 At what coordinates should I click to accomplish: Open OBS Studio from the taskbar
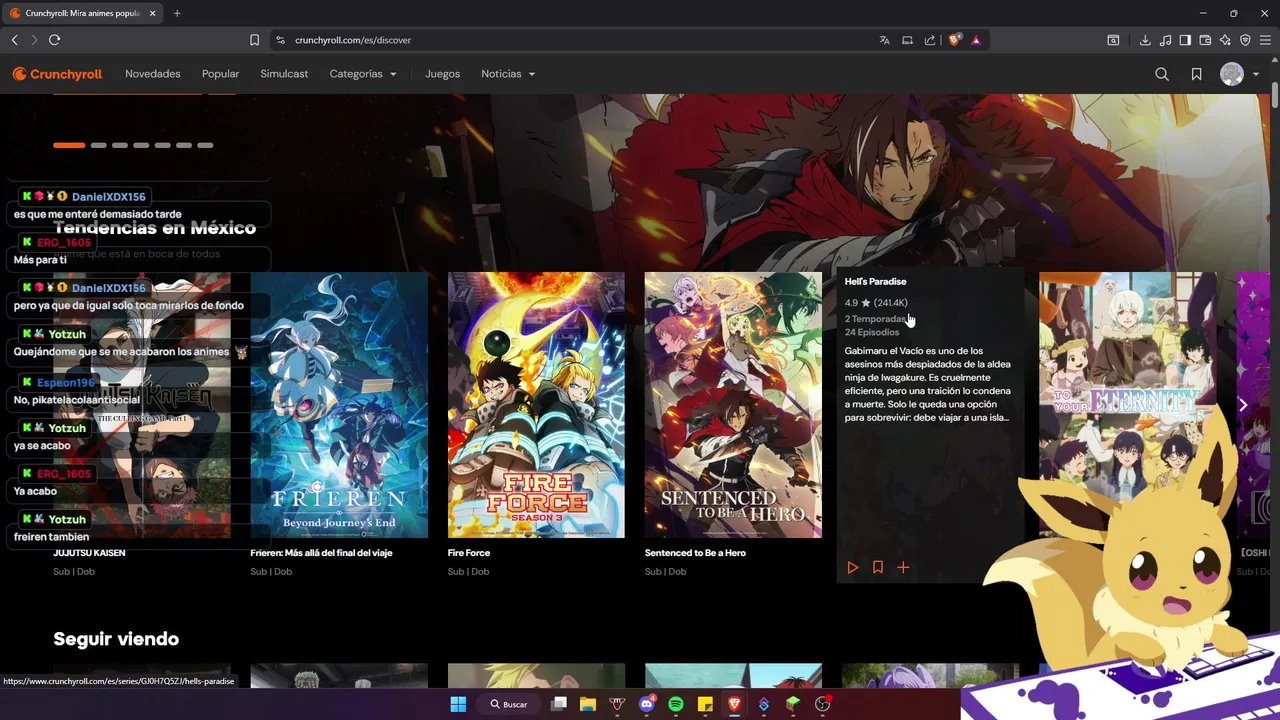[x=822, y=704]
